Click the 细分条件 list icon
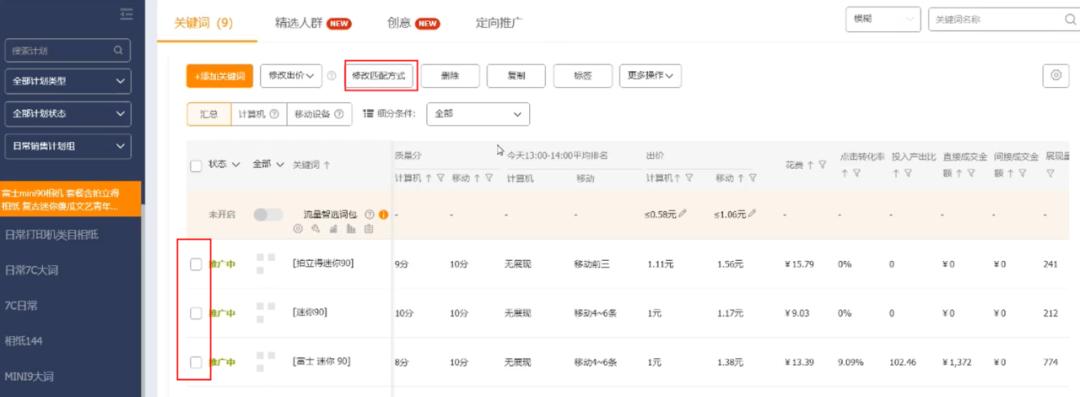Viewport: 1080px width, 397px height. click(x=368, y=114)
